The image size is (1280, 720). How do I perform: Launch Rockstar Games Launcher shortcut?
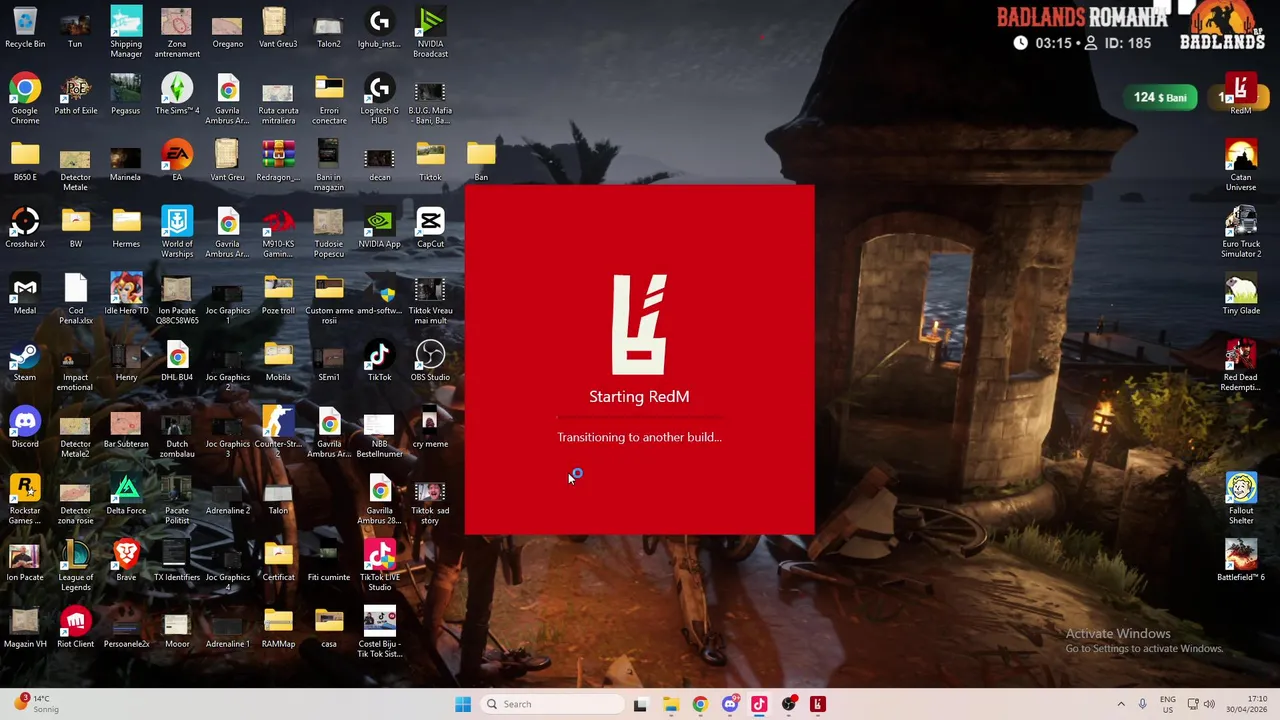pos(25,499)
